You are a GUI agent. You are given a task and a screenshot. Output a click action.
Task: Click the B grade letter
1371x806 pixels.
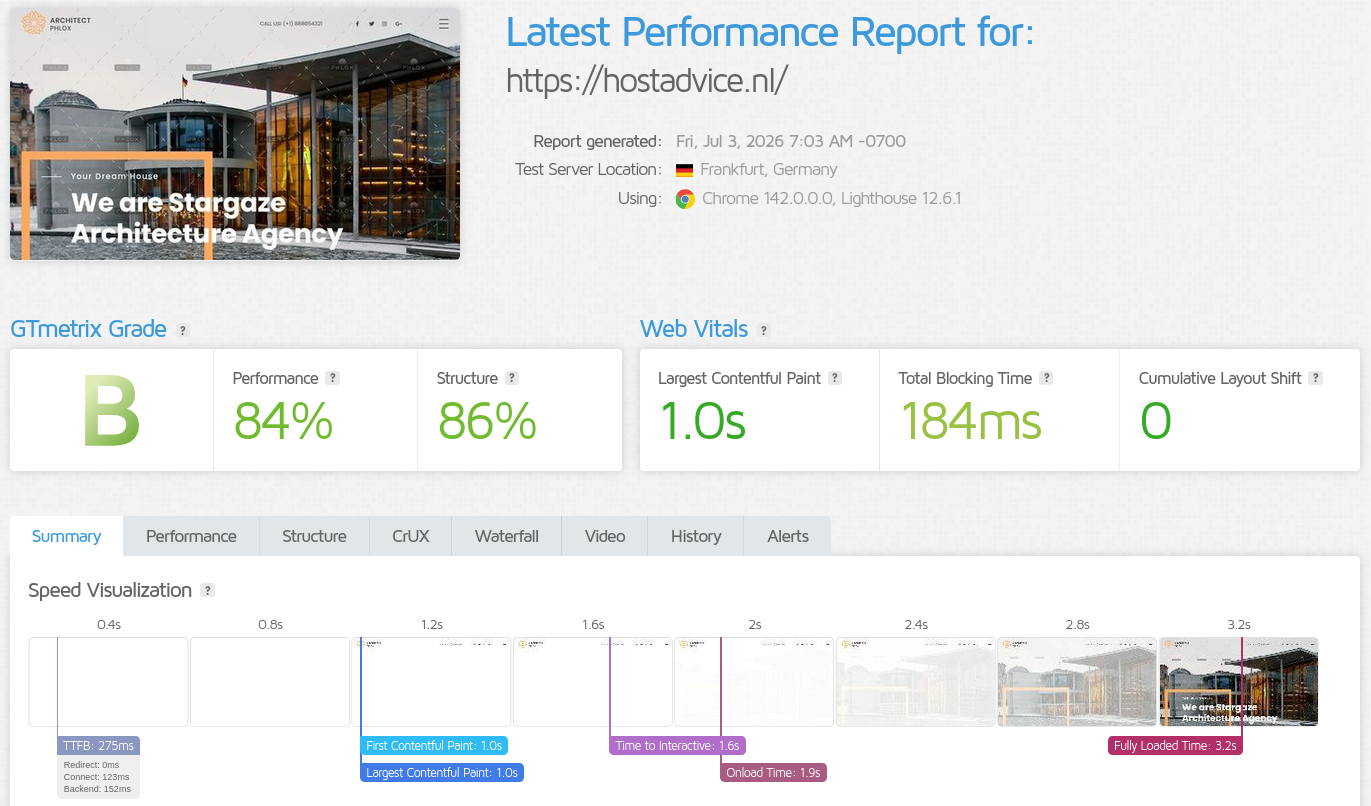click(111, 411)
